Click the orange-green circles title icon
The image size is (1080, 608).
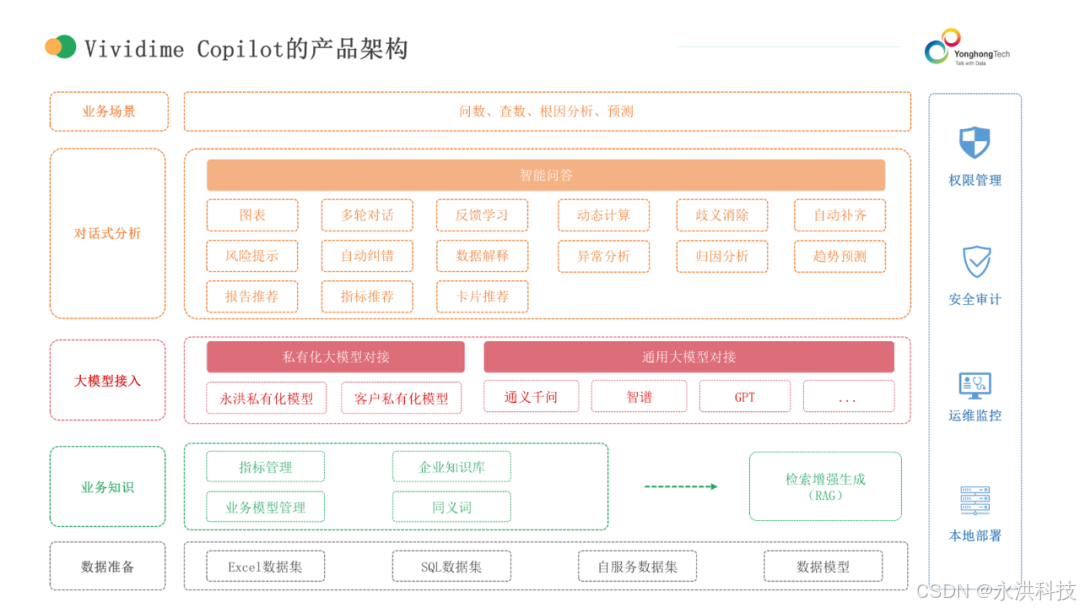click(x=61, y=47)
